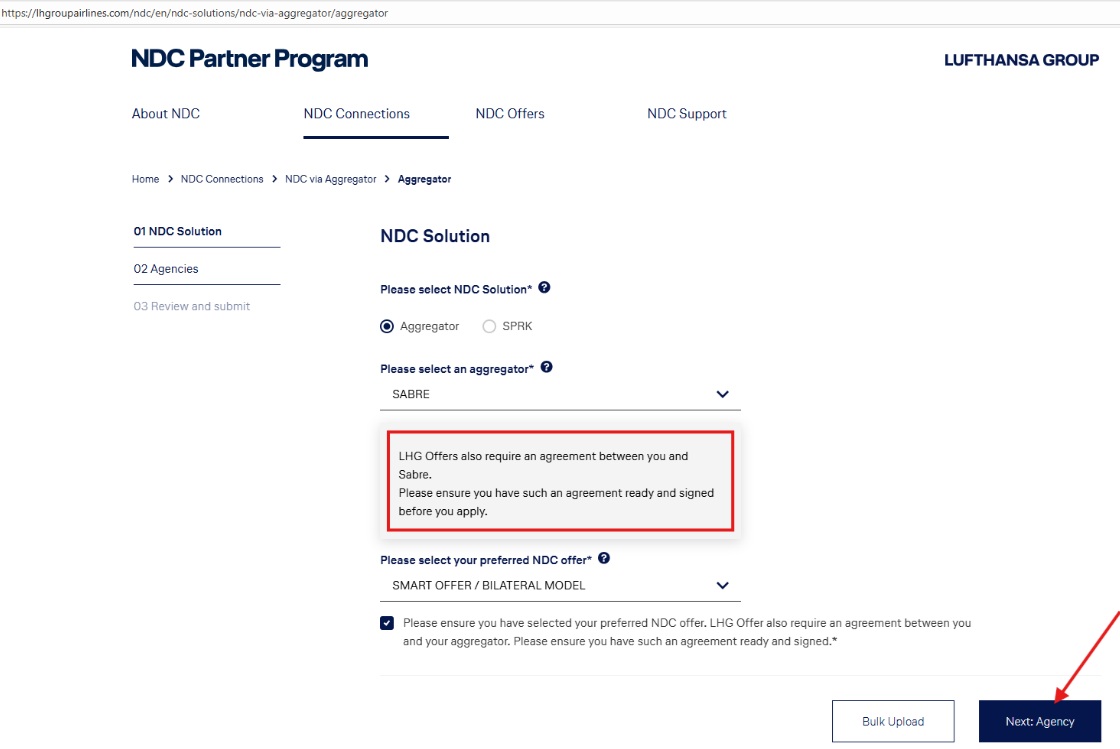The width and height of the screenshot is (1120, 749).
Task: Switch to the About NDC tab
Action: (x=165, y=113)
